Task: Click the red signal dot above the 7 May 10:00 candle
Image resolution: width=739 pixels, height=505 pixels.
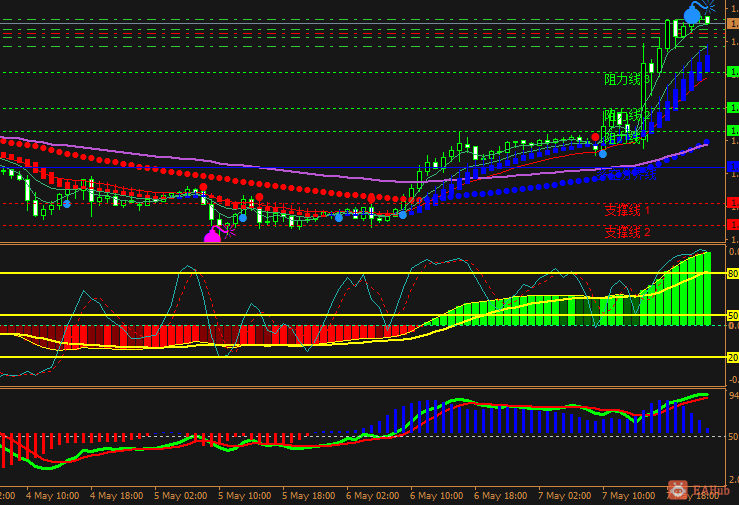Action: [x=595, y=137]
